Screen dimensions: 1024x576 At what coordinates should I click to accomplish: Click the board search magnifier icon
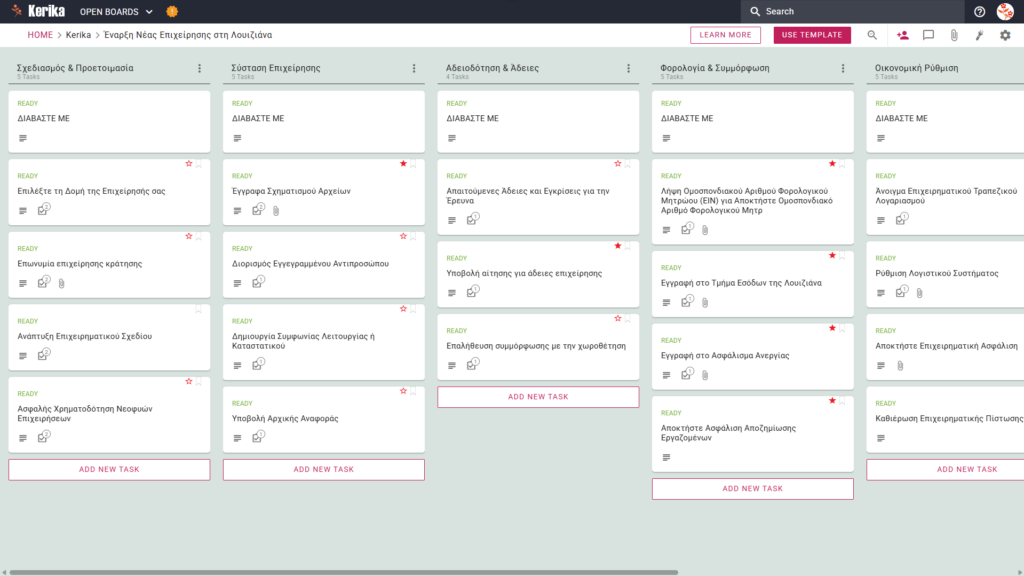[872, 35]
